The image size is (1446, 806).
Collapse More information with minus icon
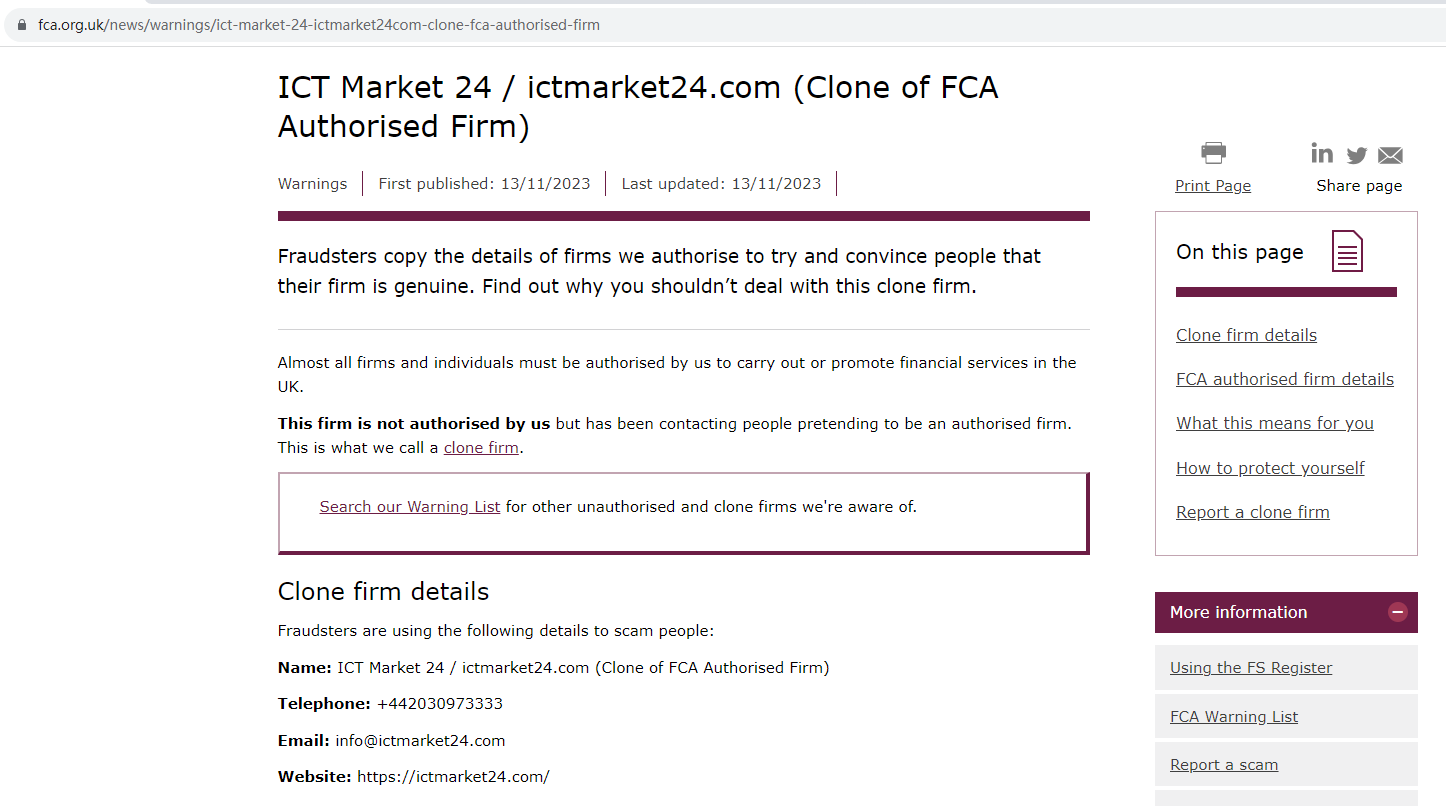pyautogui.click(x=1398, y=612)
